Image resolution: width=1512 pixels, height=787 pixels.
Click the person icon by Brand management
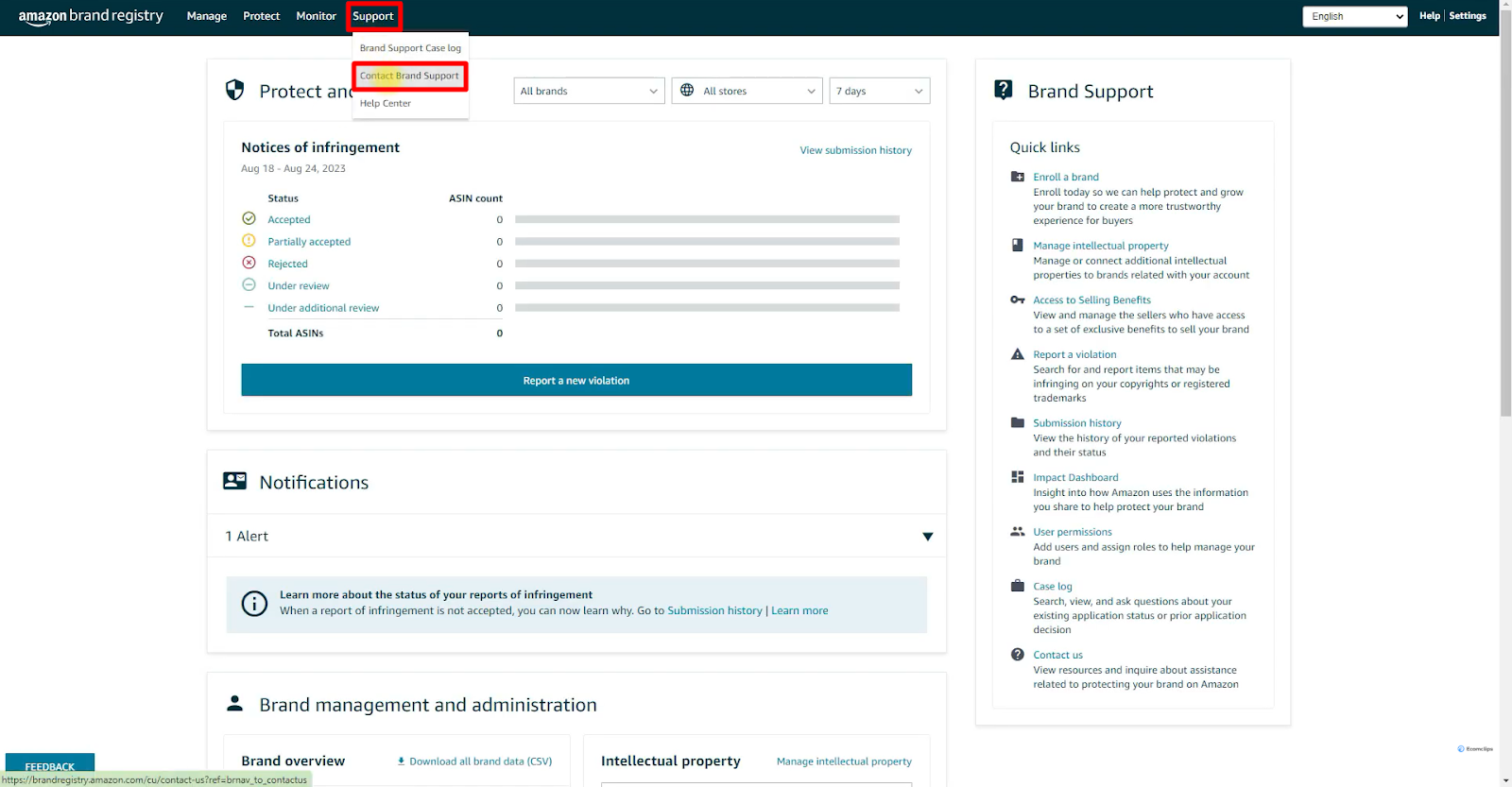click(234, 704)
